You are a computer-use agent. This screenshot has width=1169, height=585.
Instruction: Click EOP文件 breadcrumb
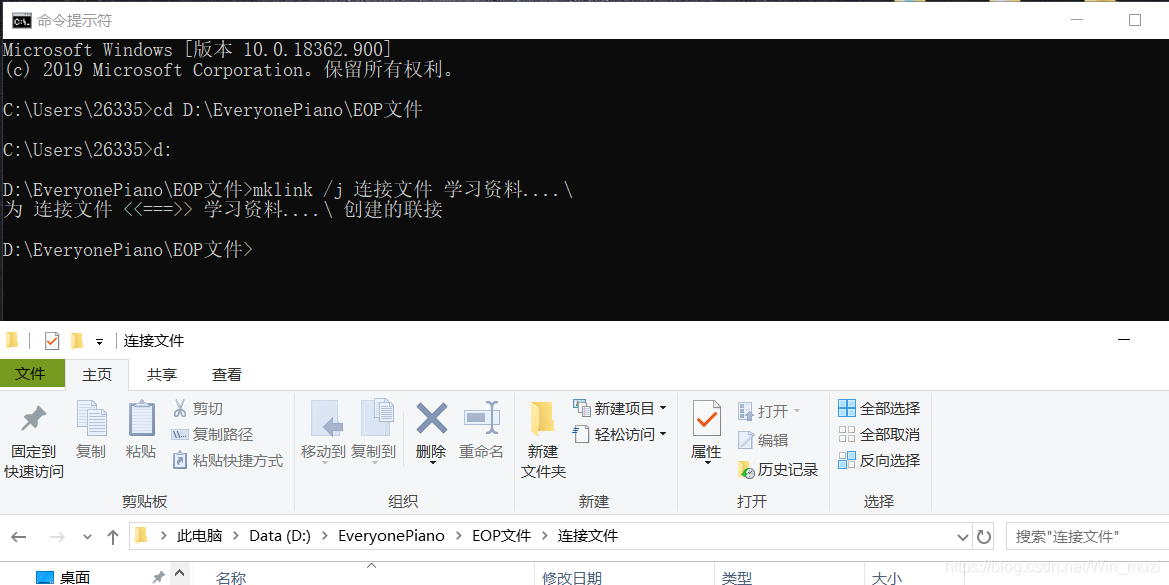[x=502, y=536]
